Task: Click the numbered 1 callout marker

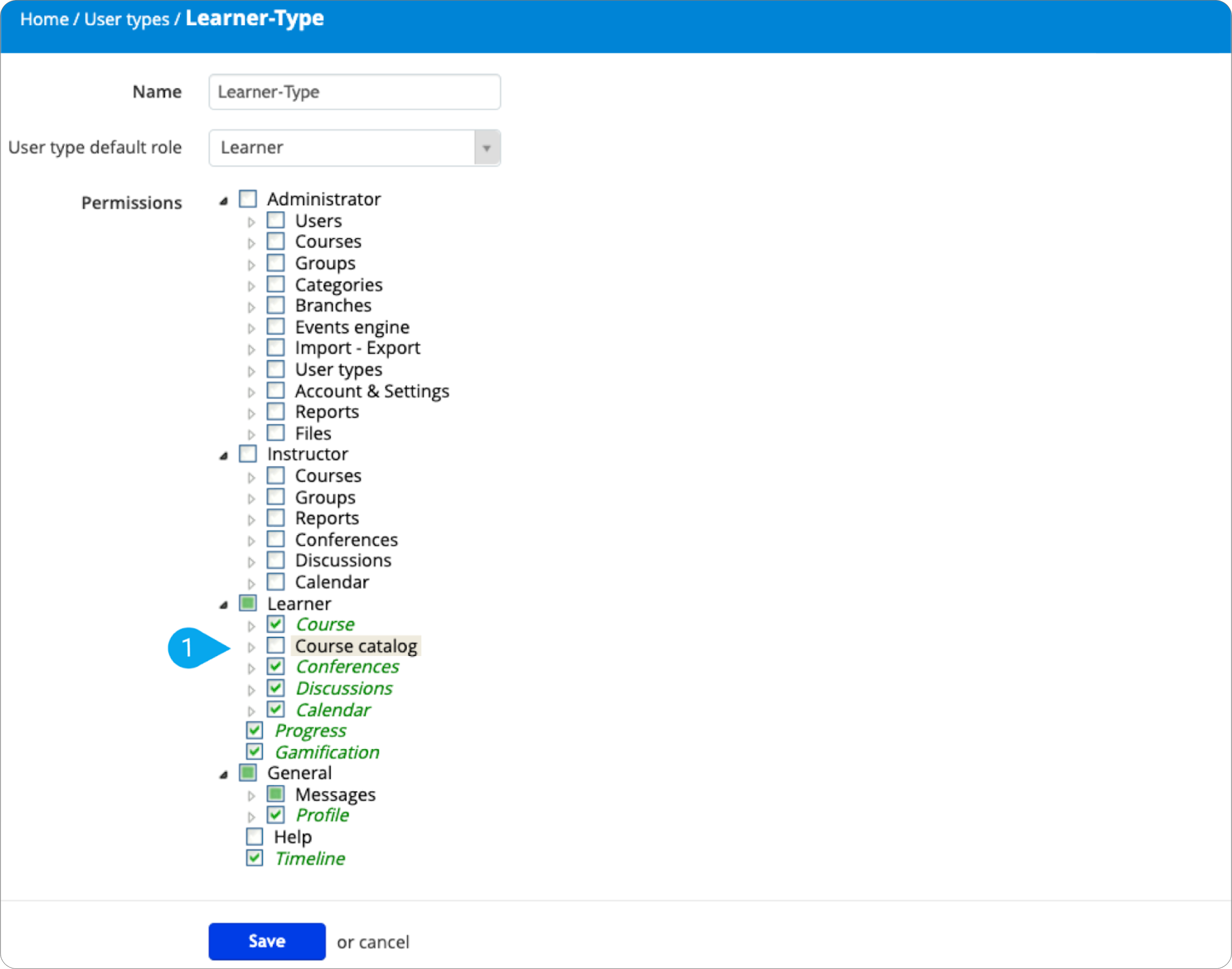Action: click(x=188, y=648)
